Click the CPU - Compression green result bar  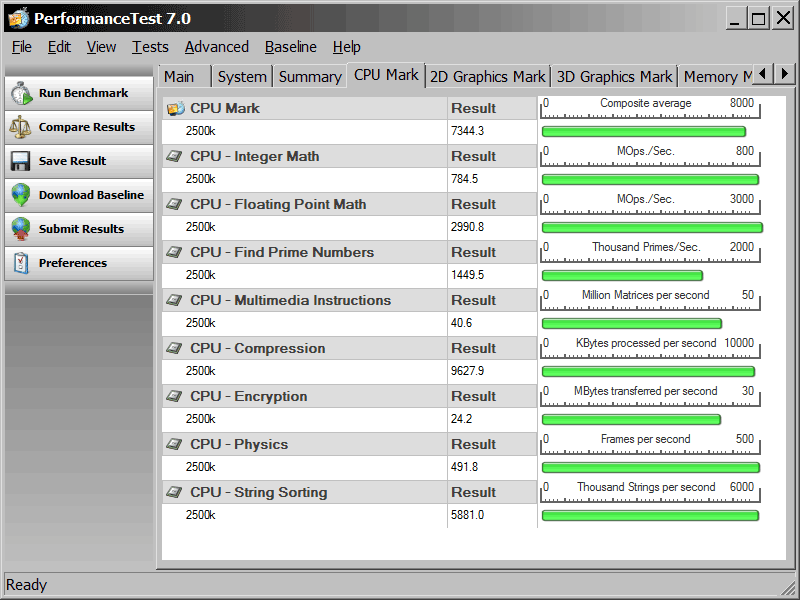[648, 371]
